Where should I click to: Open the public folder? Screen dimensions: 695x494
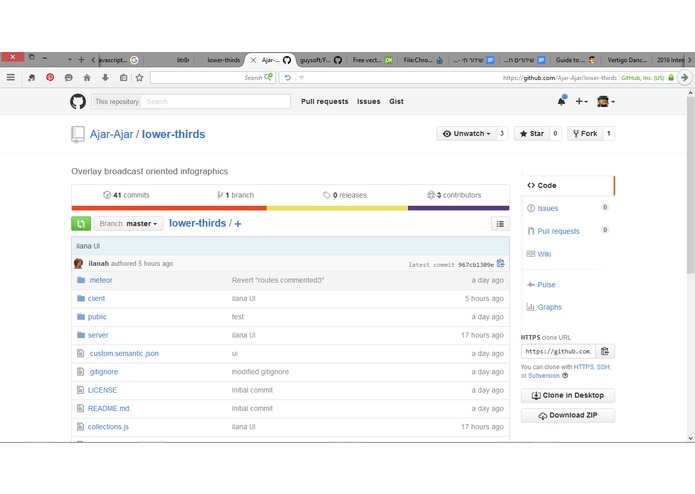pyautogui.click(x=97, y=317)
